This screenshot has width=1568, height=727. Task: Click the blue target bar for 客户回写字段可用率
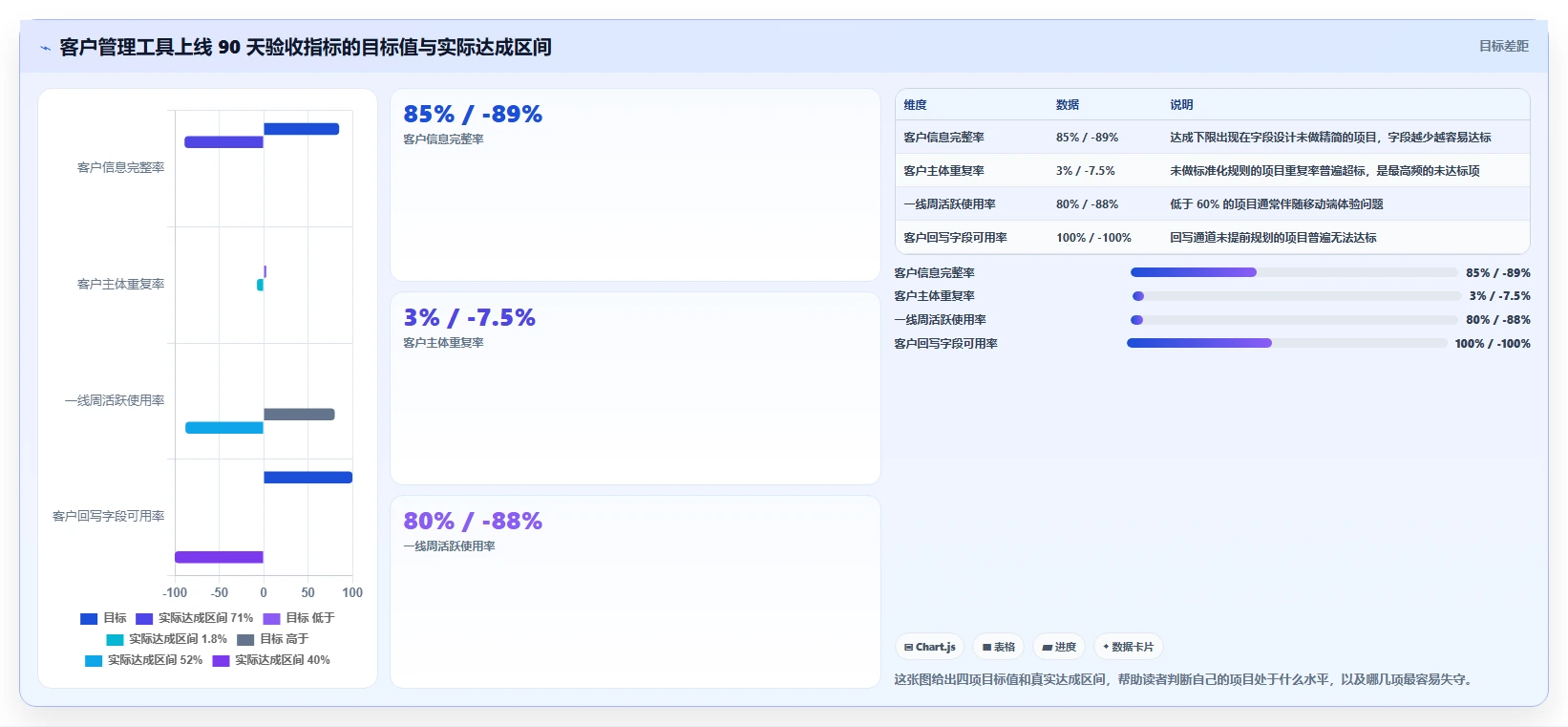(307, 478)
